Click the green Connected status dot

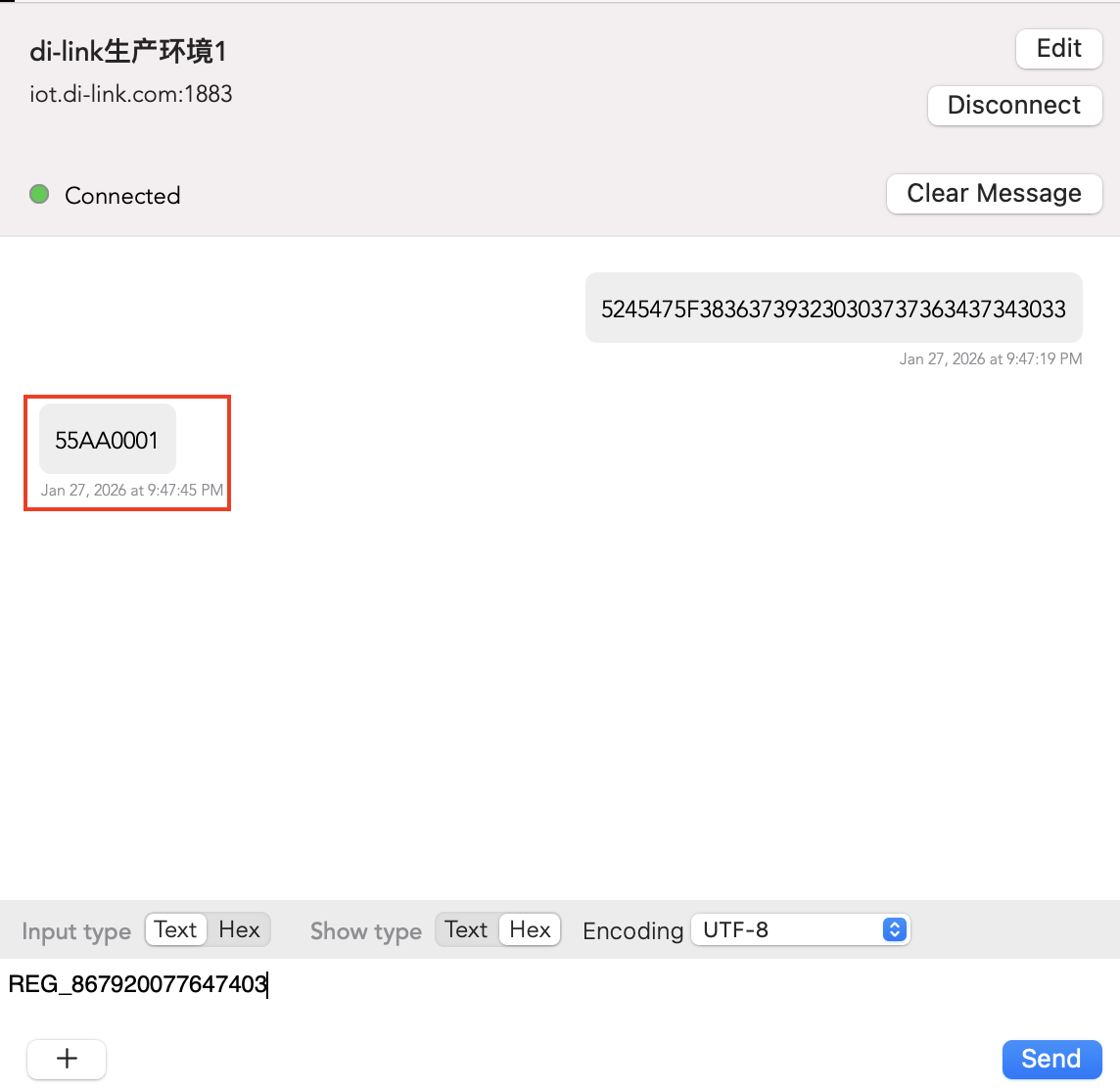pyautogui.click(x=39, y=194)
